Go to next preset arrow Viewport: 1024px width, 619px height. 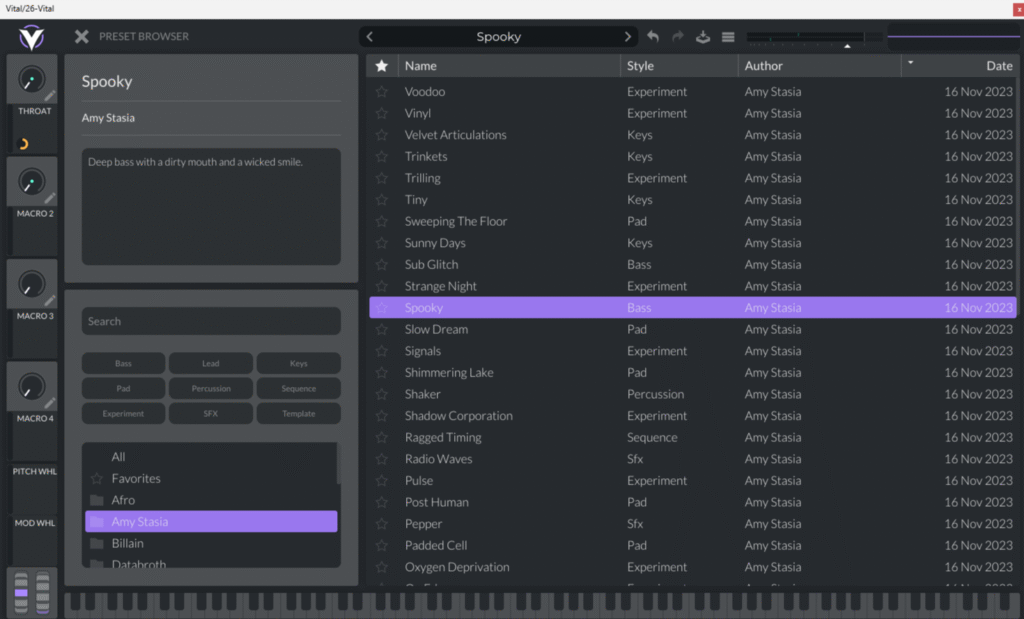[x=628, y=37]
